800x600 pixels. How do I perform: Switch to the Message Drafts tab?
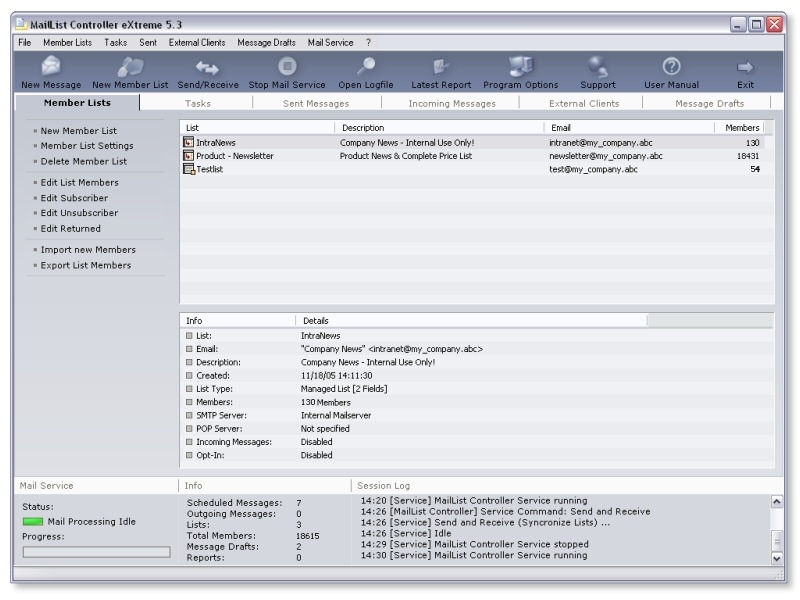(x=709, y=103)
